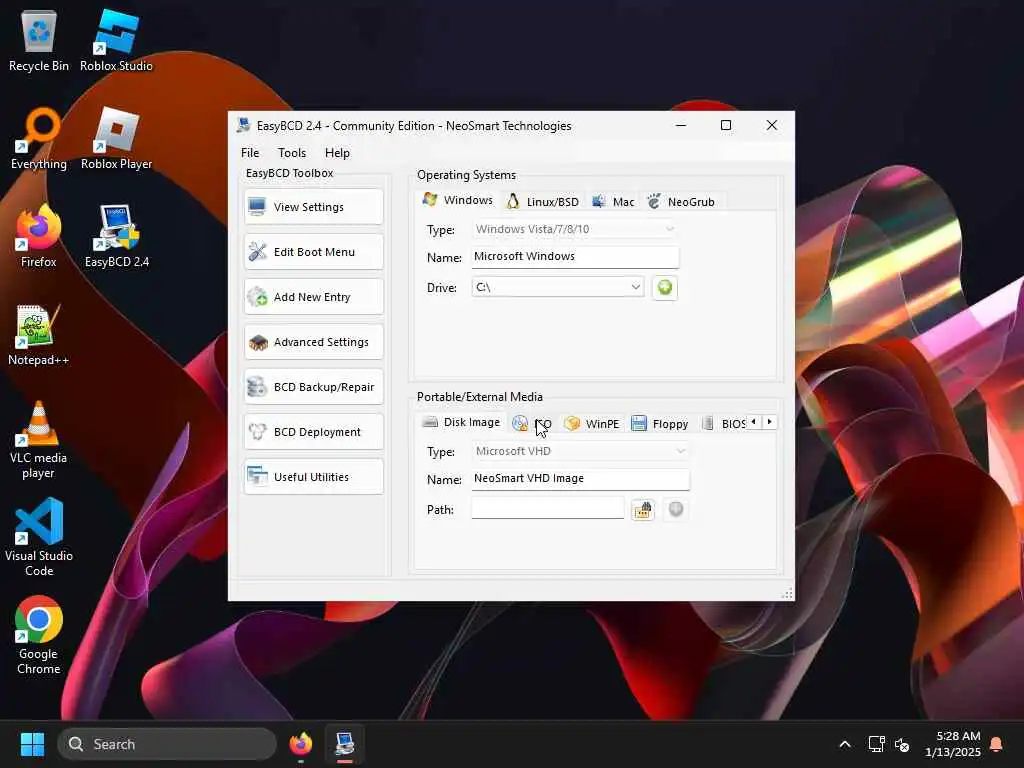Open Edit Boot Menu
This screenshot has width=1024, height=768.
pyautogui.click(x=313, y=252)
